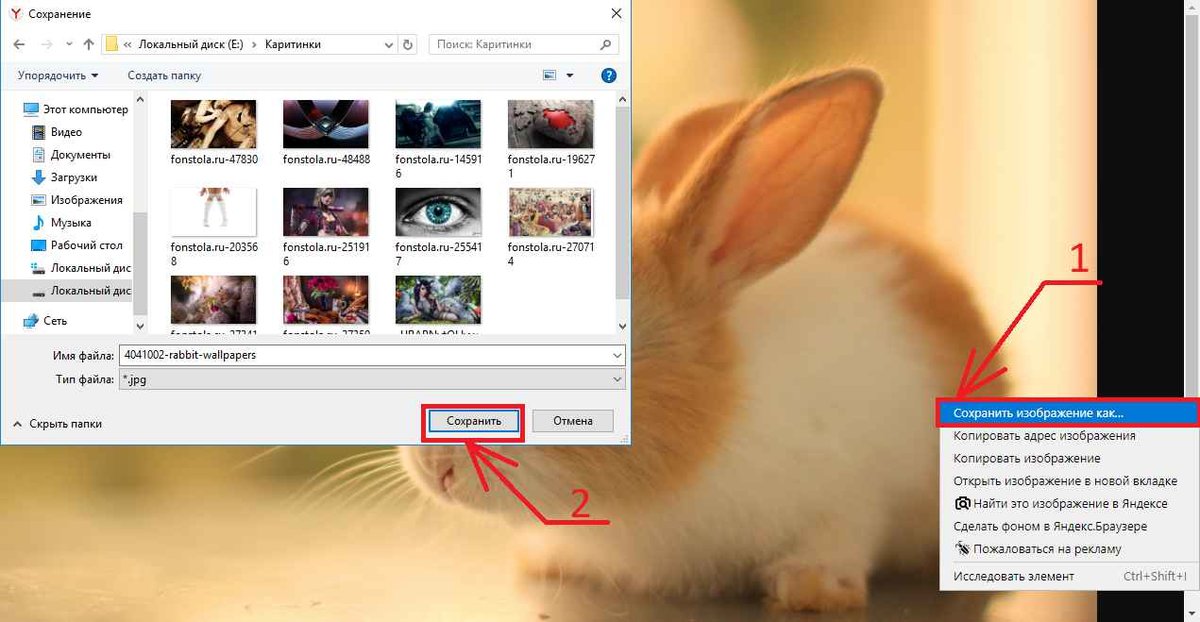Open the blue Help question mark icon
This screenshot has height=622, width=1200.
tap(608, 75)
